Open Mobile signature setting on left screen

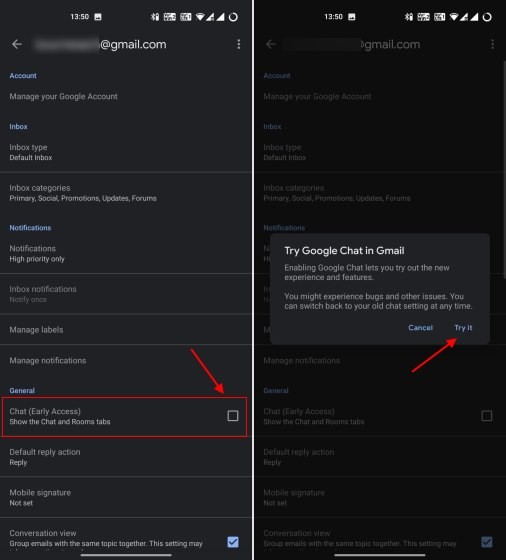click(126, 497)
